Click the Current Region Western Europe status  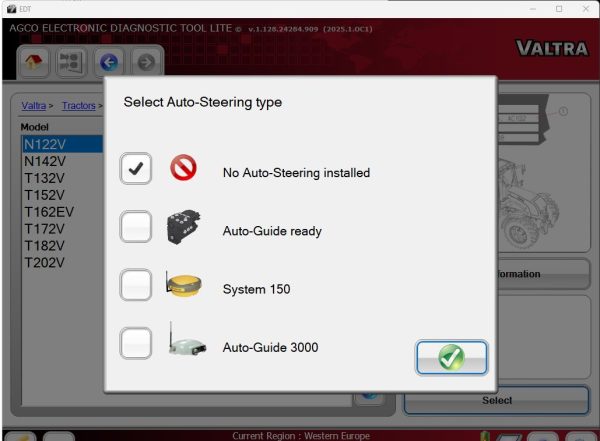coord(301,436)
